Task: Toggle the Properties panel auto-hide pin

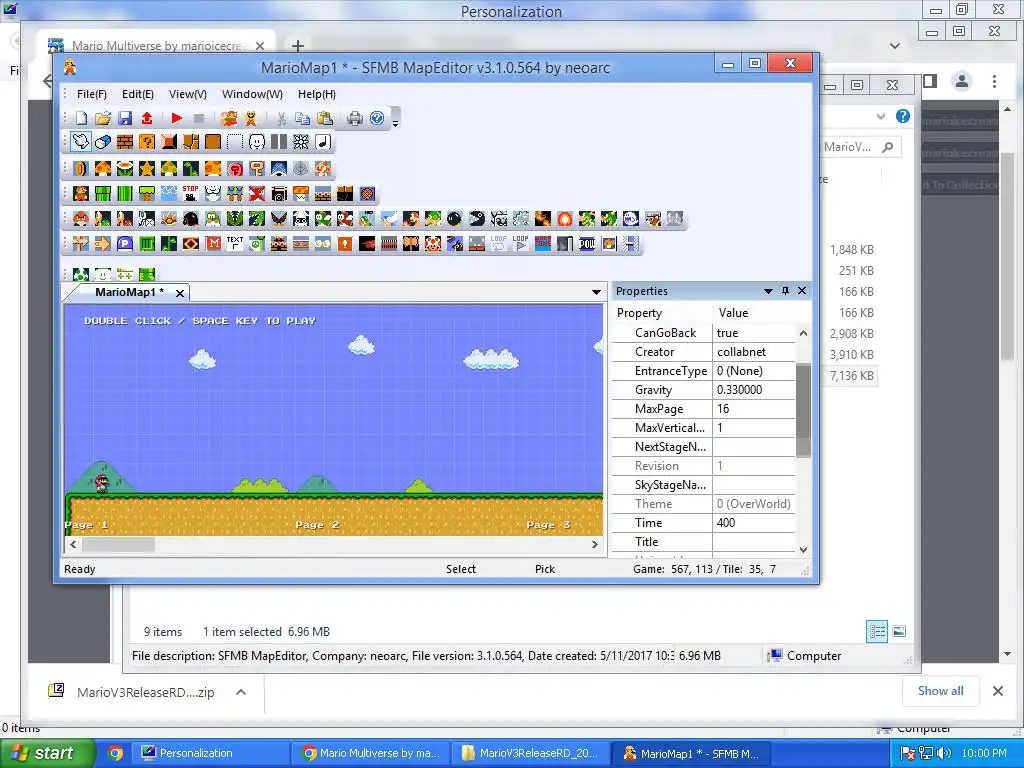Action: click(786, 291)
